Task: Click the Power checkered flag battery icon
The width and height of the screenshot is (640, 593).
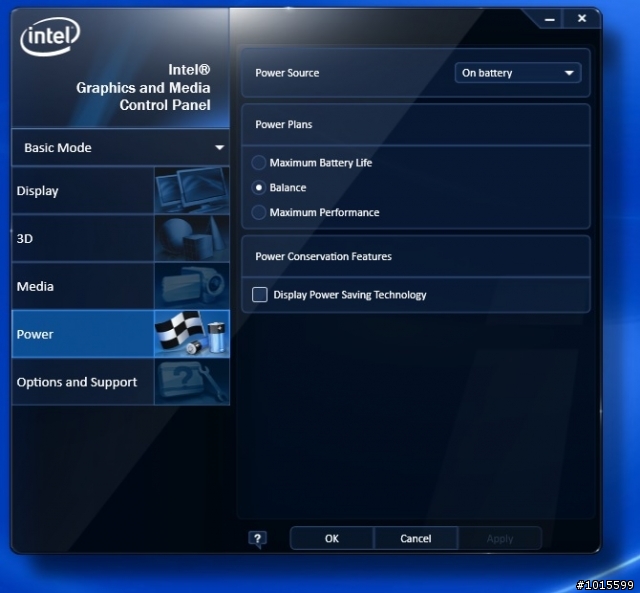Action: (x=192, y=334)
